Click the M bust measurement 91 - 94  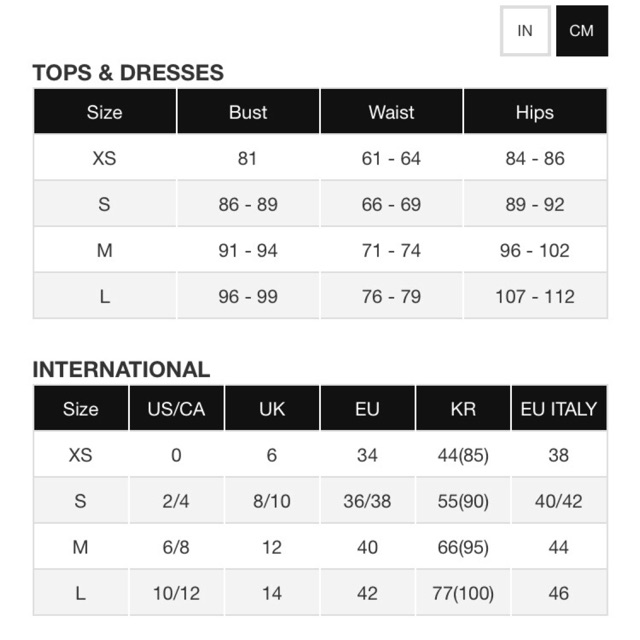tap(248, 251)
